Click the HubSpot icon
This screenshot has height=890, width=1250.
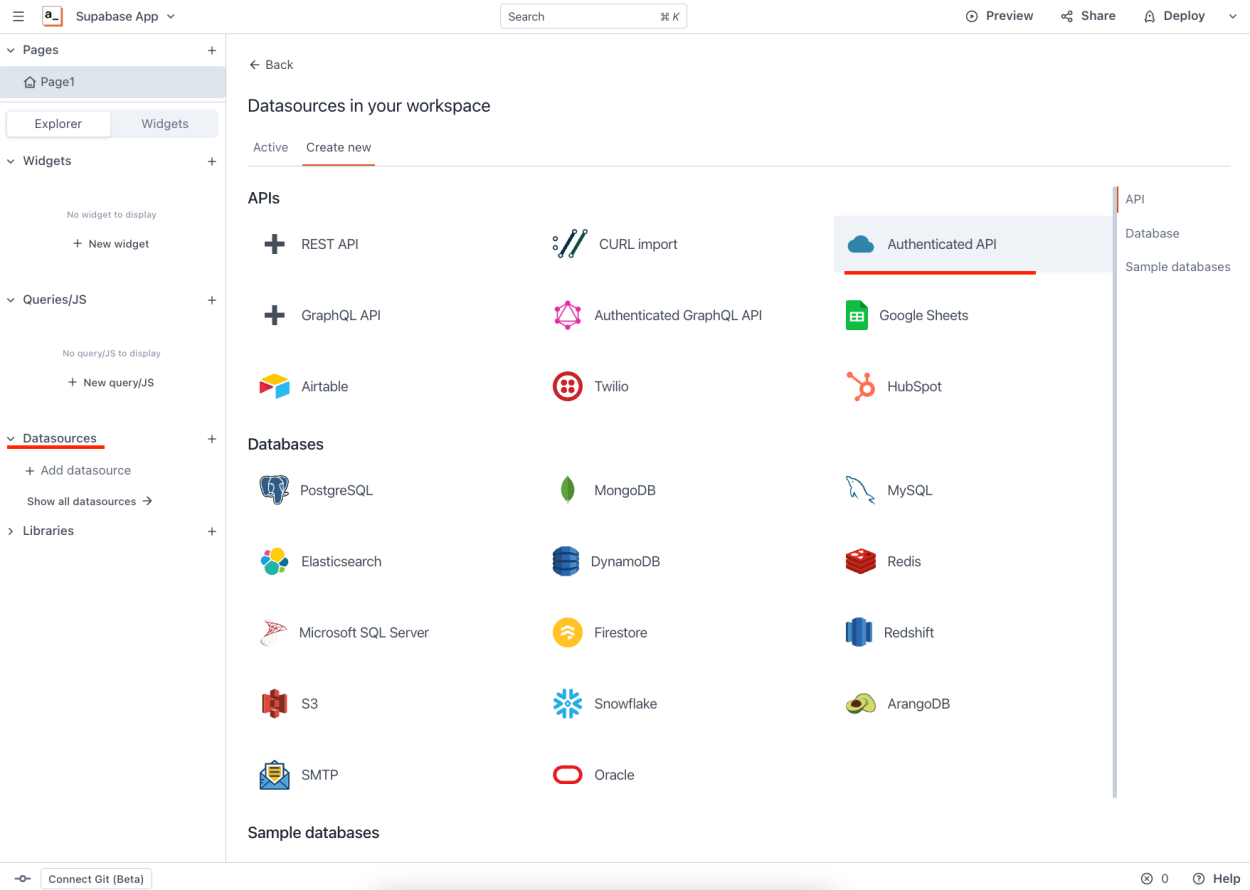coord(858,386)
